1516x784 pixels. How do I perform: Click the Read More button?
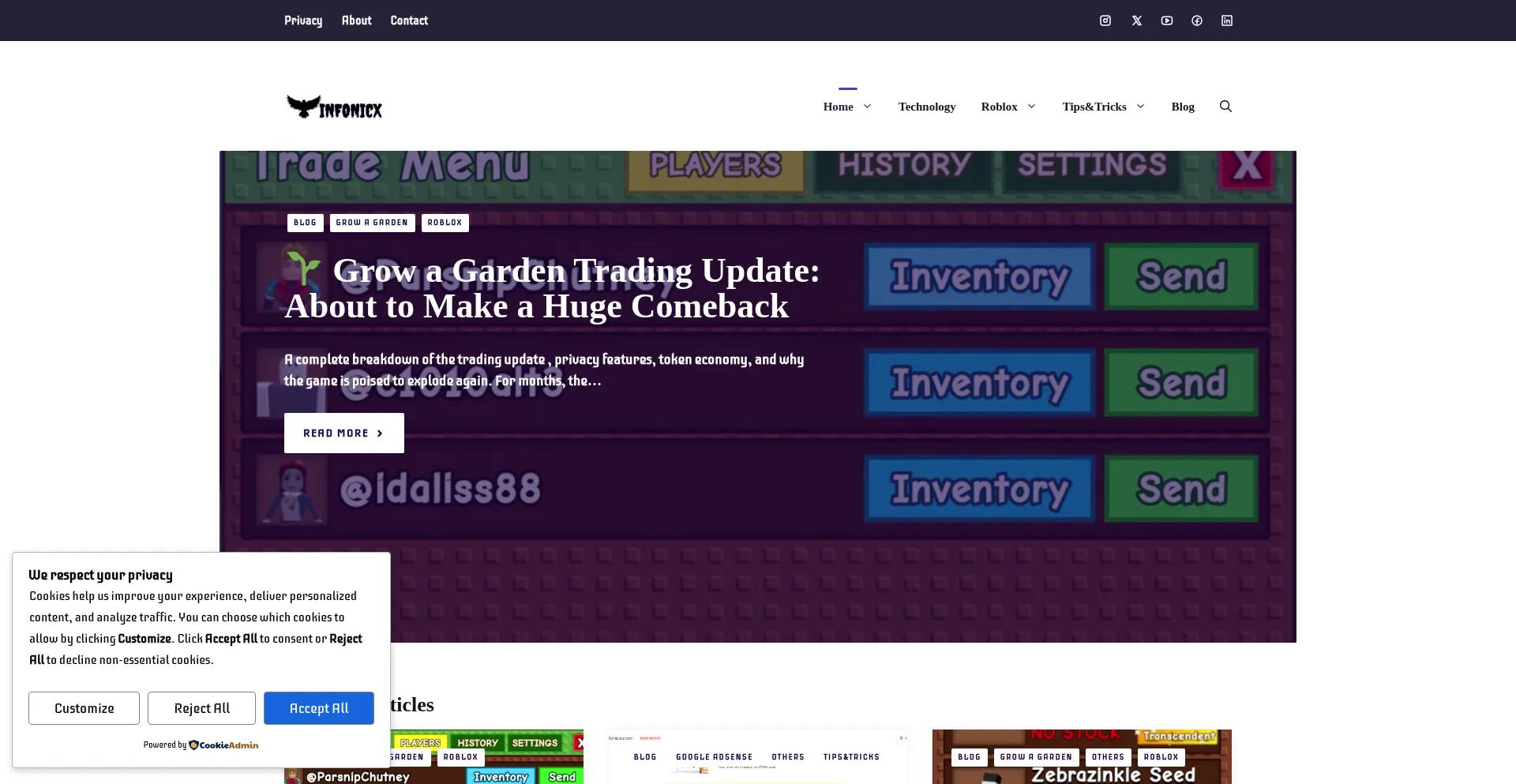point(343,433)
